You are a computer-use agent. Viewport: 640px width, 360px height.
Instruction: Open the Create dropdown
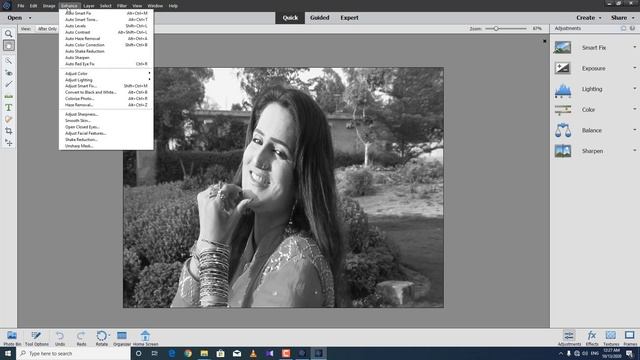[589, 18]
